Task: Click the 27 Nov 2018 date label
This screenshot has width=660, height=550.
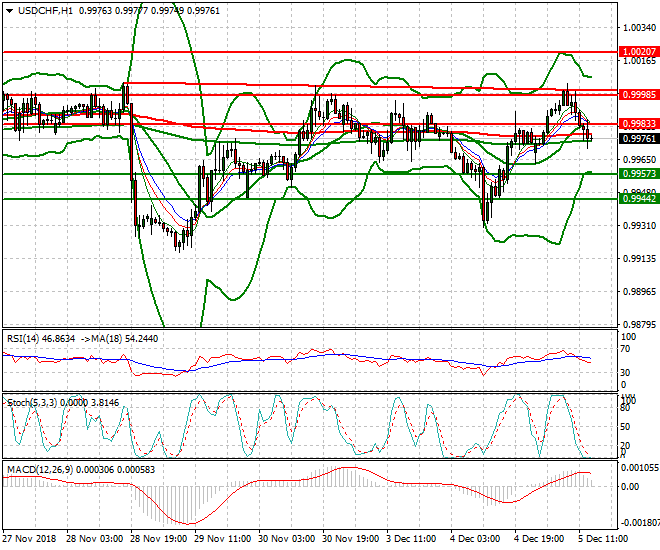Action: click(29, 539)
